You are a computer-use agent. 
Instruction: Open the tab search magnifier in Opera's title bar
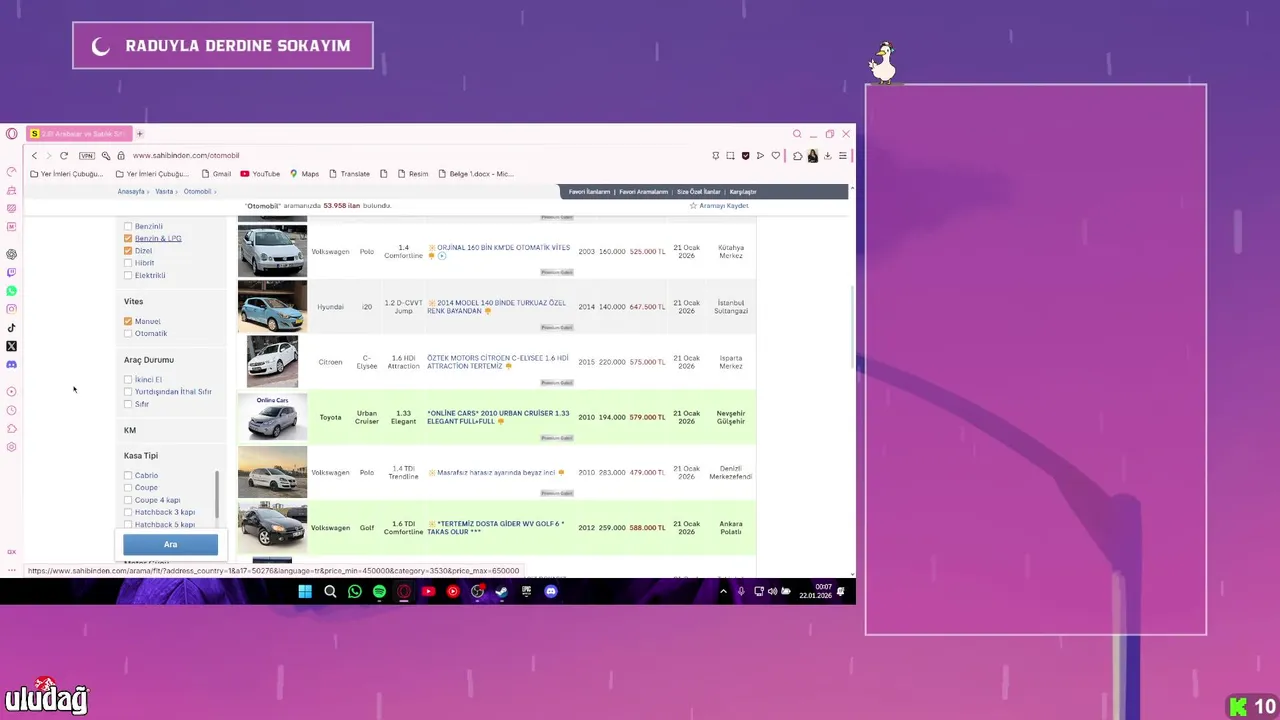coord(797,134)
